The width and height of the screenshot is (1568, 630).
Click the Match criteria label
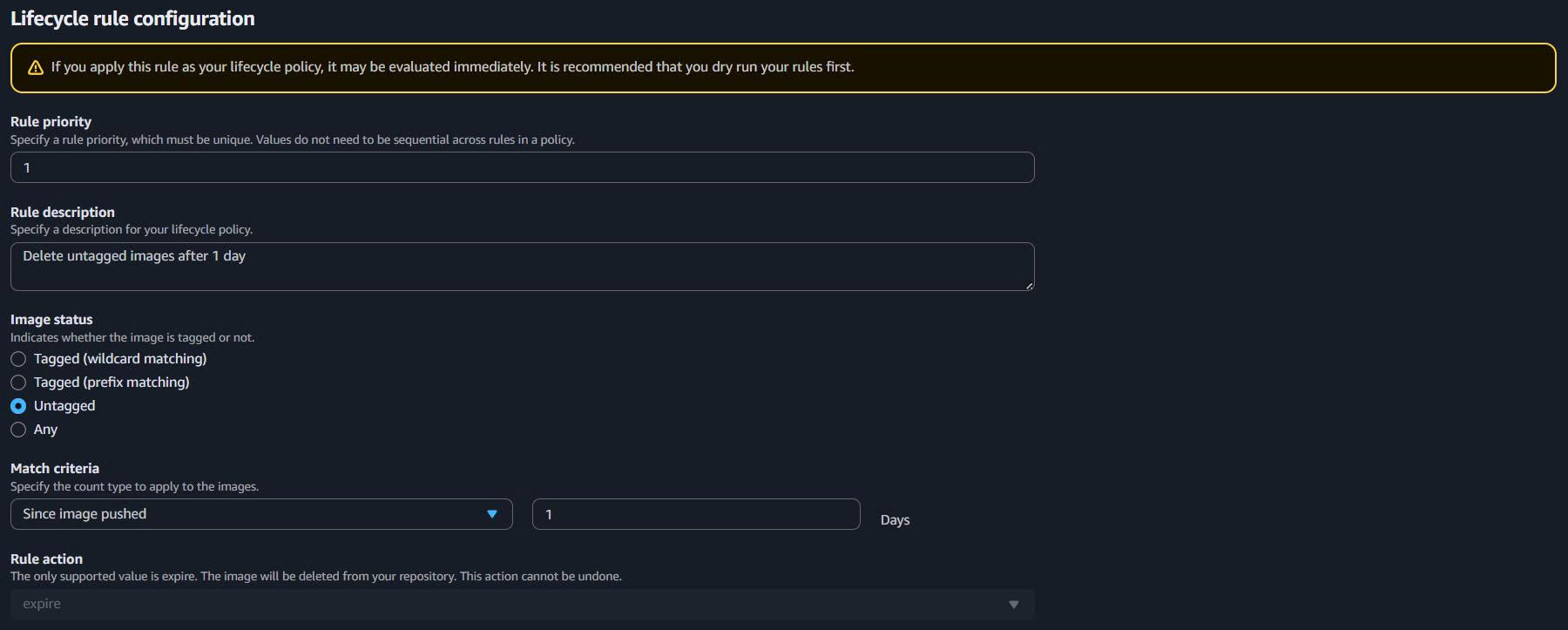(x=55, y=469)
